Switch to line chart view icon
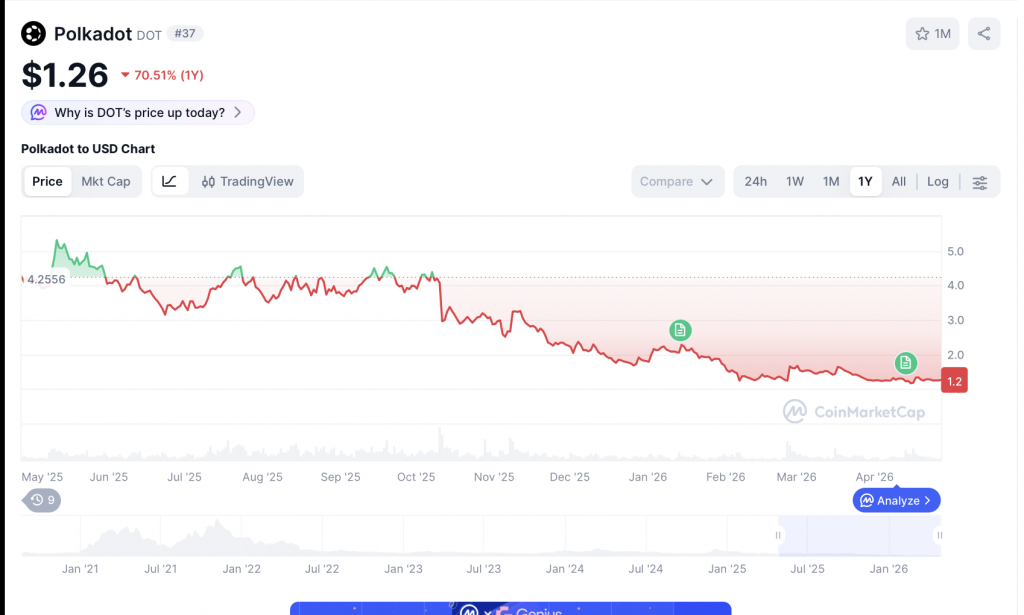 pos(170,181)
